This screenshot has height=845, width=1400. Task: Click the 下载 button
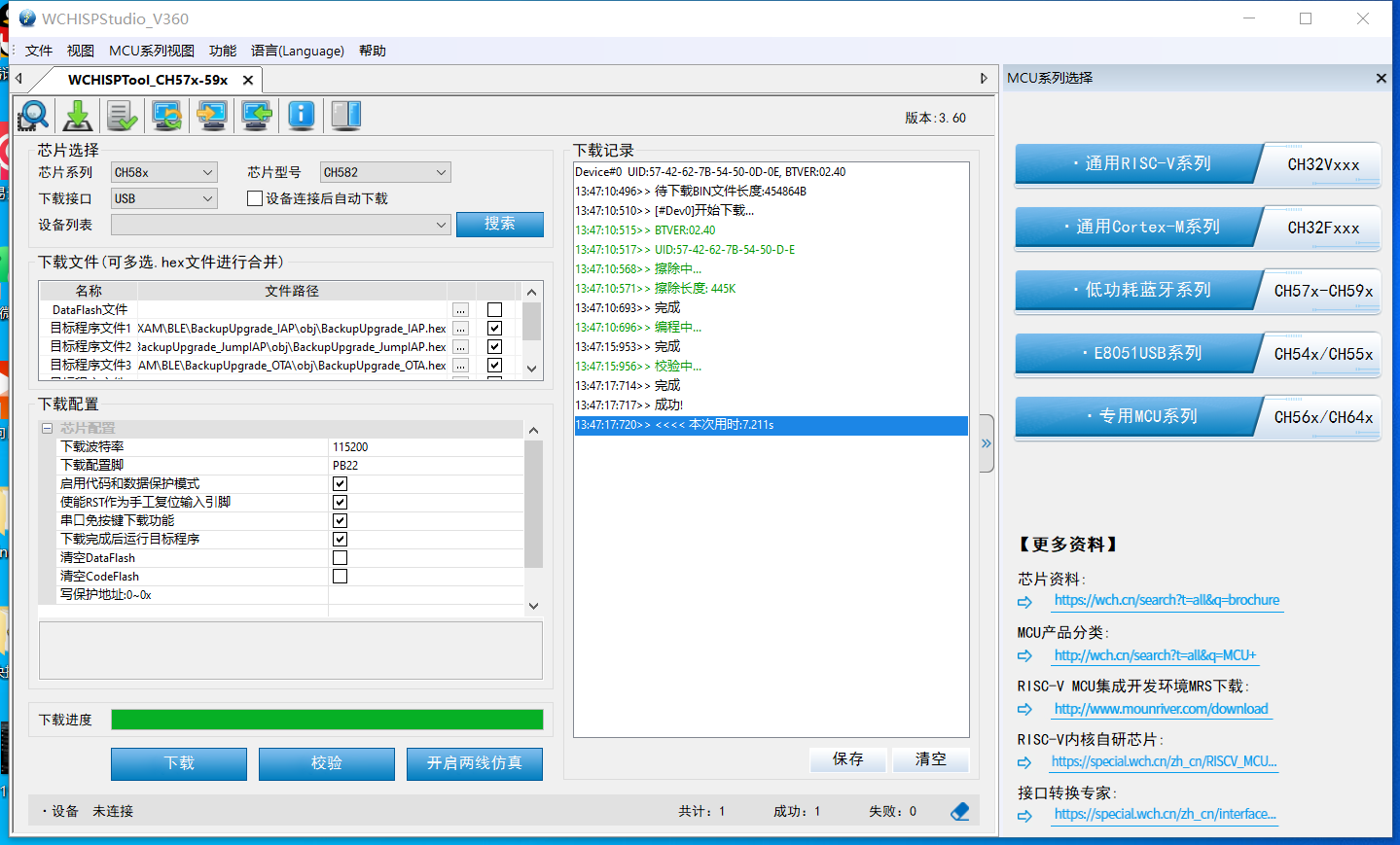[x=179, y=764]
